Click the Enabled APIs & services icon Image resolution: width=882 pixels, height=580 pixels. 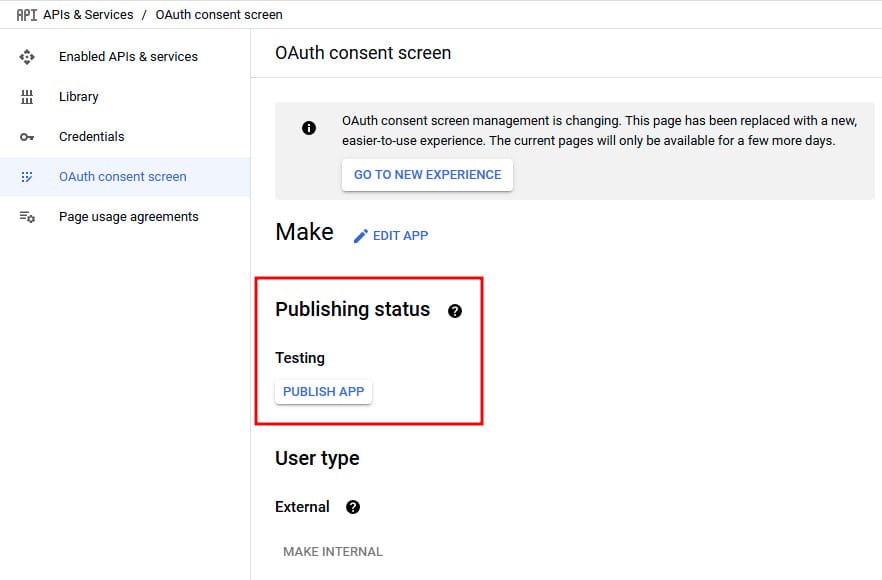[27, 57]
